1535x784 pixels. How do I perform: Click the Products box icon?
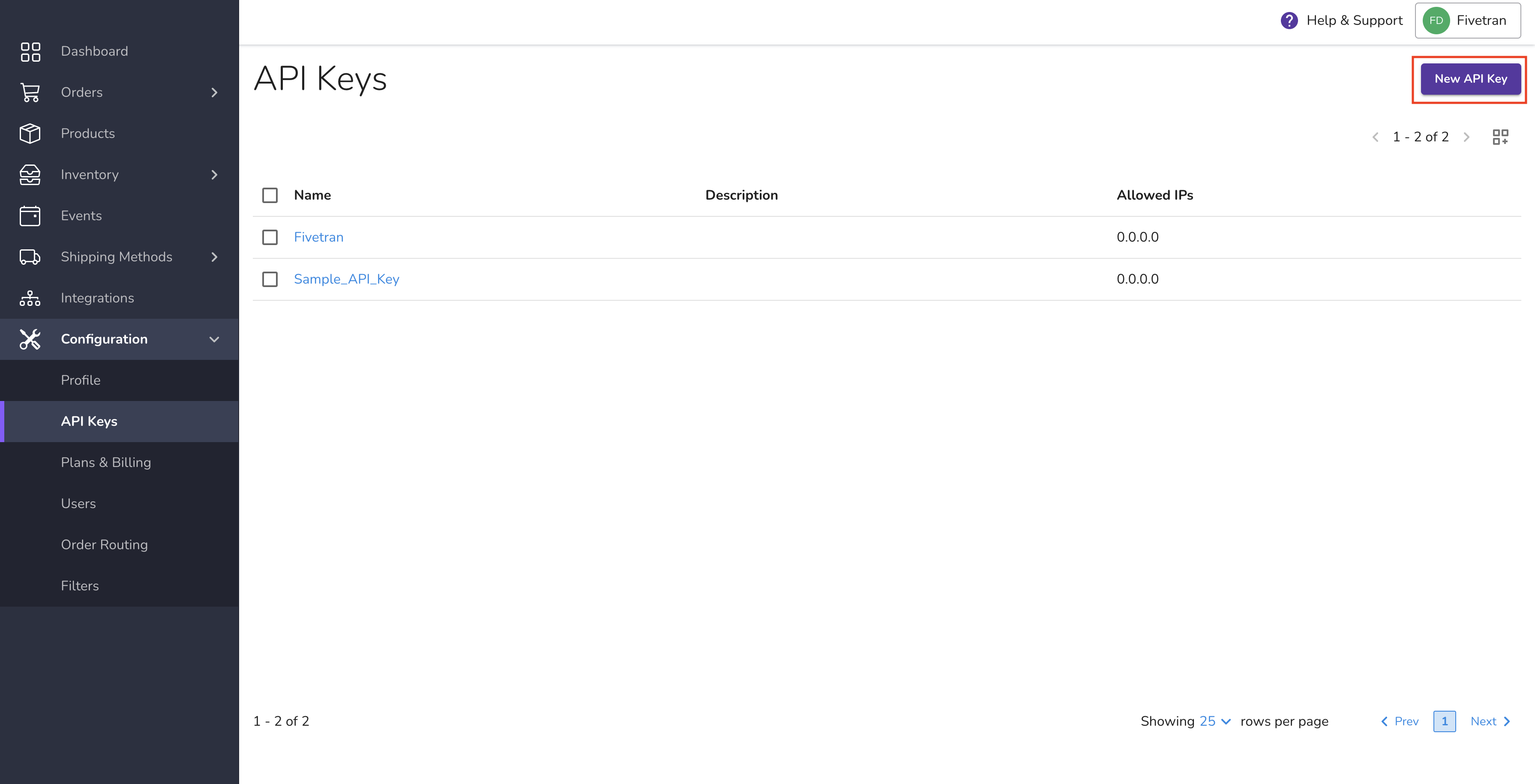(x=30, y=133)
